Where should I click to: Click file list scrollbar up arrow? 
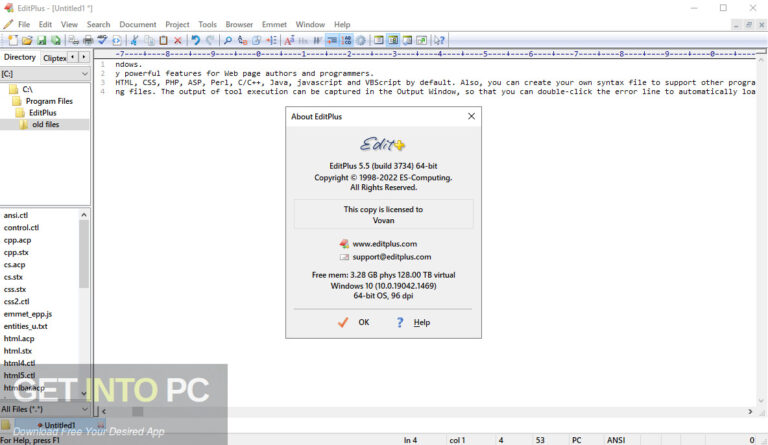pos(84,215)
